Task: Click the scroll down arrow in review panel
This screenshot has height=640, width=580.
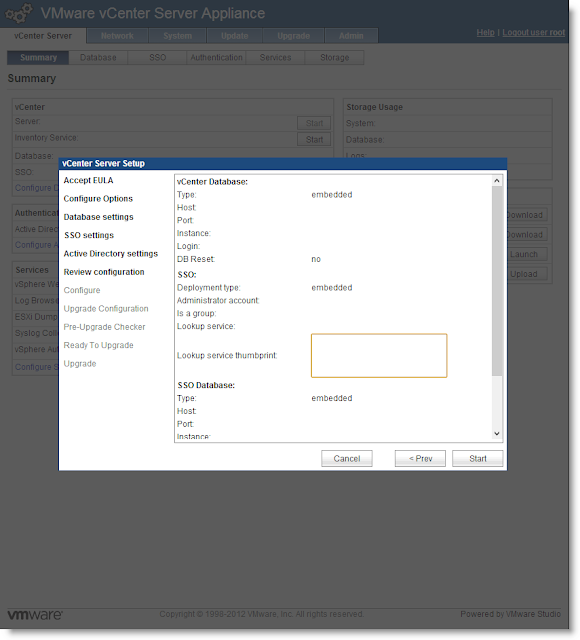Action: point(497,433)
